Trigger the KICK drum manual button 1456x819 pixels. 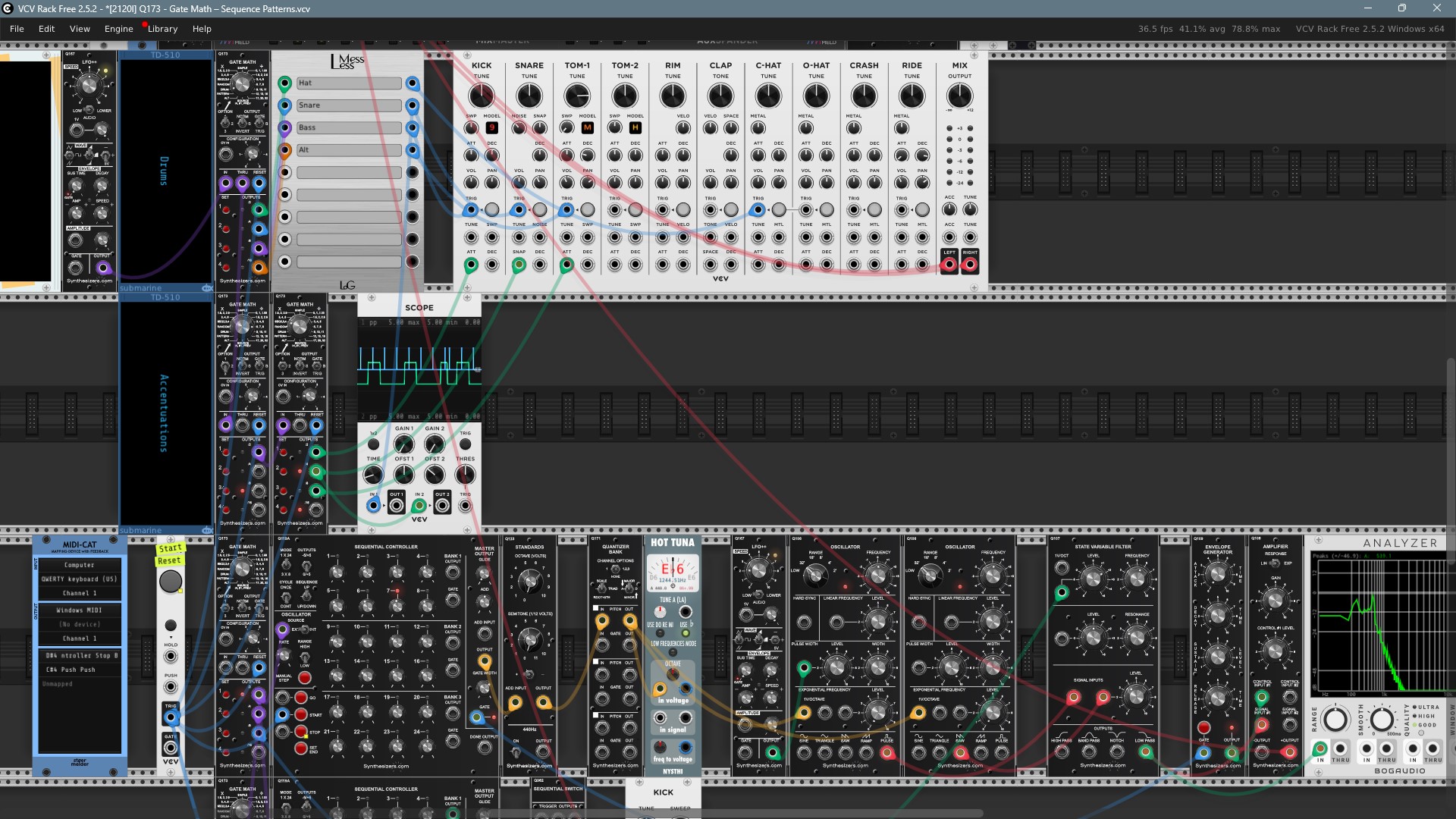pyautogui.click(x=491, y=209)
